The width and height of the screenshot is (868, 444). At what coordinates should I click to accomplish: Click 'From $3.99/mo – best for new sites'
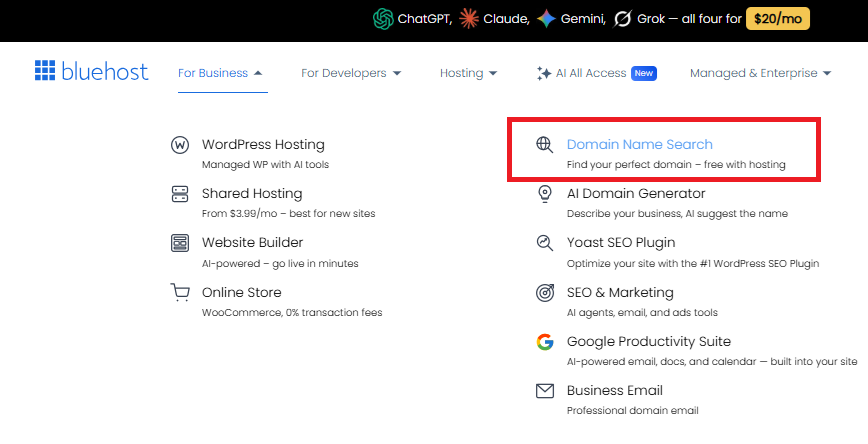click(288, 214)
